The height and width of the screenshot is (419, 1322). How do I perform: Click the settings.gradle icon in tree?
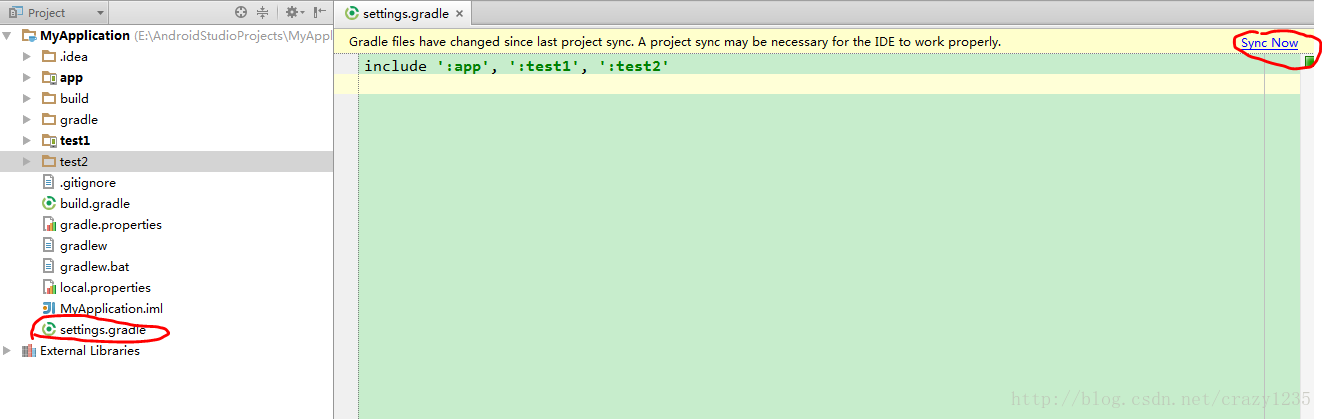click(x=49, y=329)
